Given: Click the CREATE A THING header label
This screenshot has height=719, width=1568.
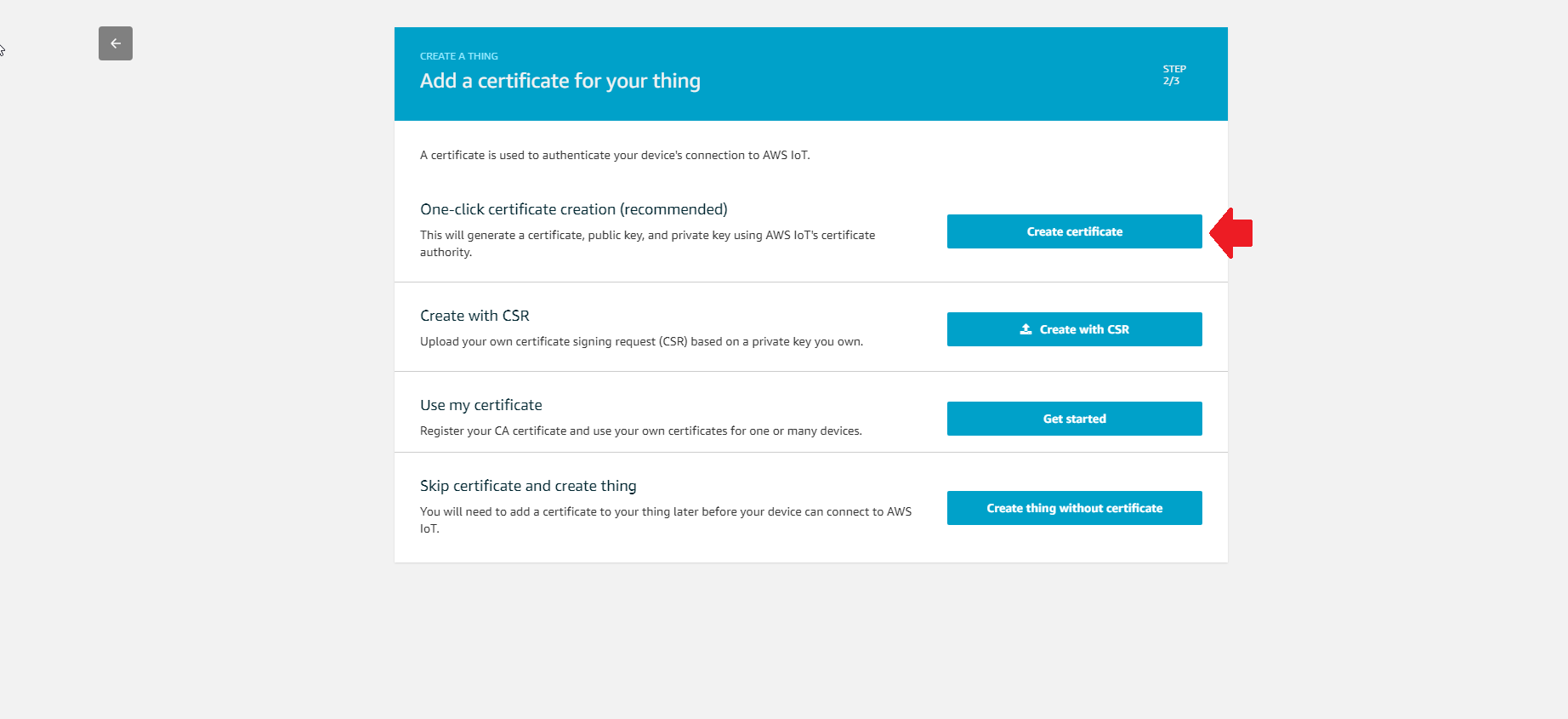Looking at the screenshot, I should click(459, 56).
